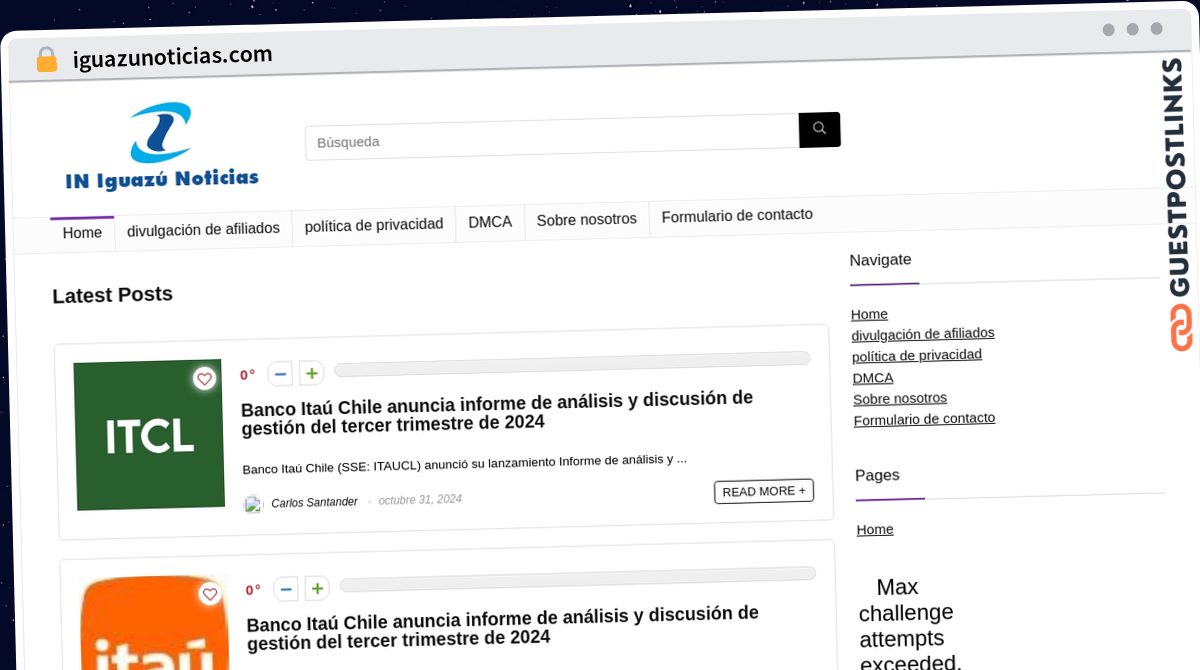Open author Carlos Santander's name link
The height and width of the screenshot is (670, 1200).
click(314, 502)
